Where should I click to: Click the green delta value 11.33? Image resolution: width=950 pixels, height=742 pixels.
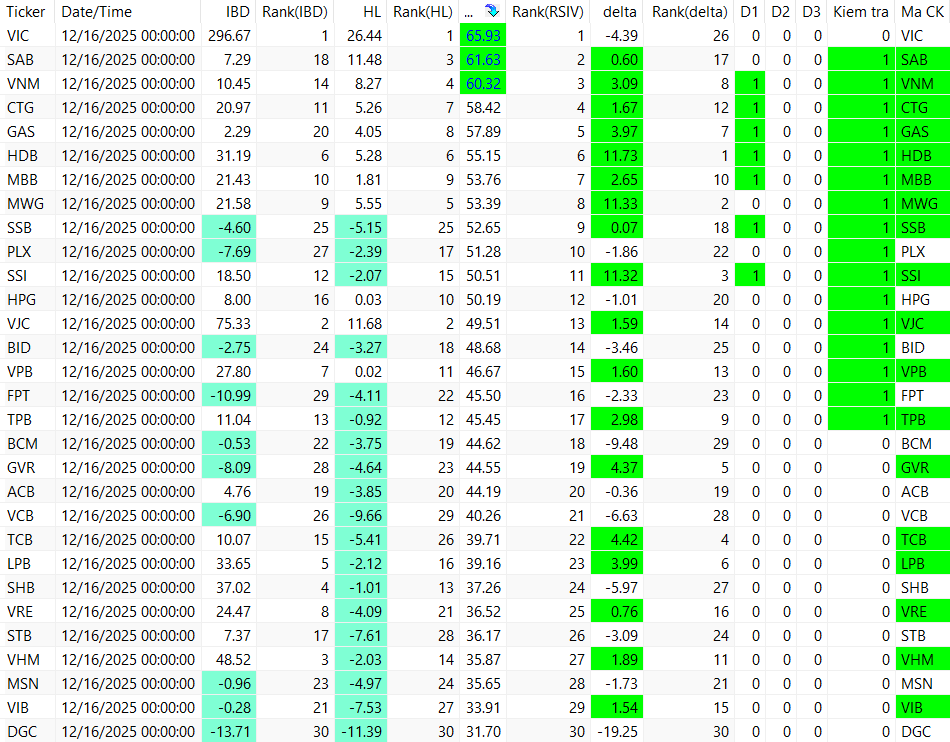(x=617, y=204)
